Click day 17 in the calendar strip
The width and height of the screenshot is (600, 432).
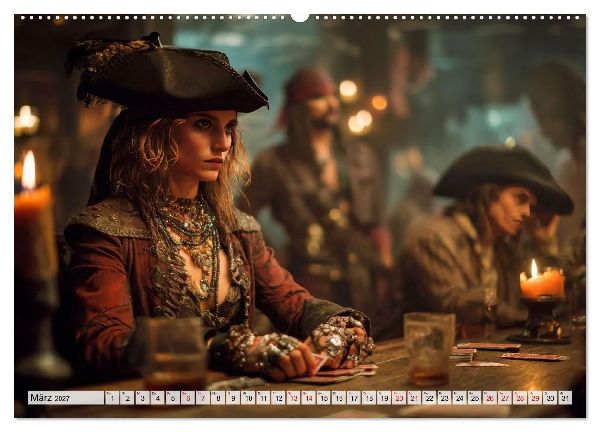354,398
